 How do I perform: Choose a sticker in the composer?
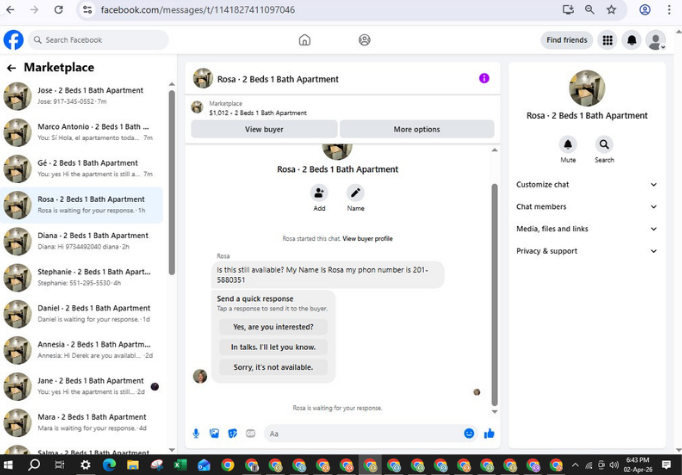[x=233, y=433]
